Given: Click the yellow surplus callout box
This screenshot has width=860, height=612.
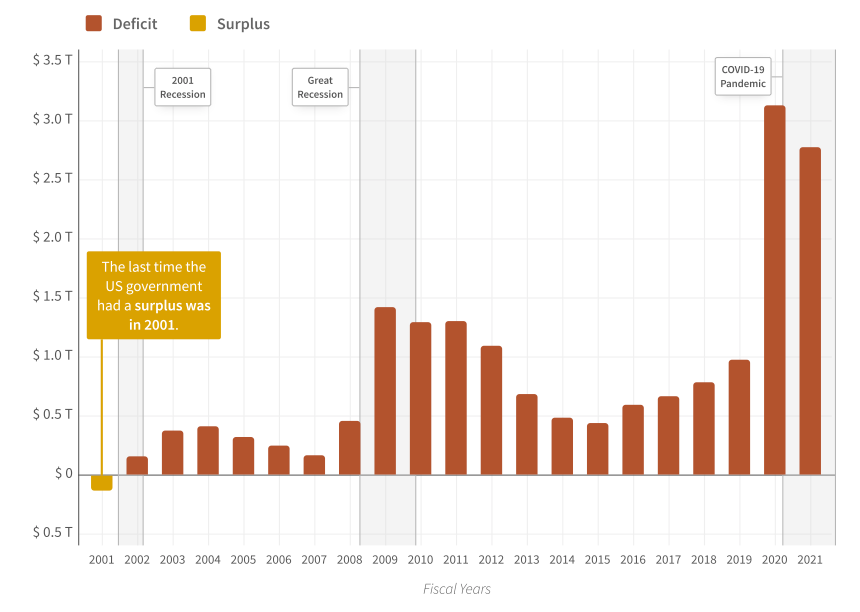Looking at the screenshot, I should 153,295.
